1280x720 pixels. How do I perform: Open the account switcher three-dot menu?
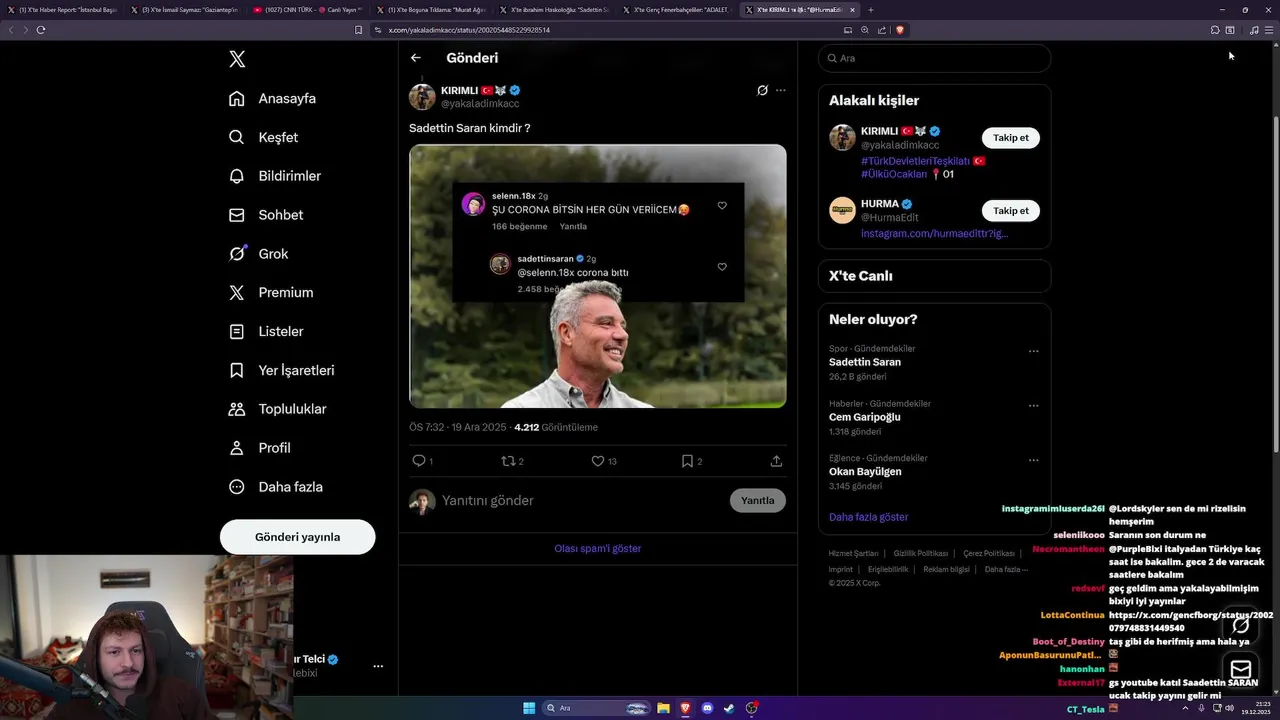point(378,666)
